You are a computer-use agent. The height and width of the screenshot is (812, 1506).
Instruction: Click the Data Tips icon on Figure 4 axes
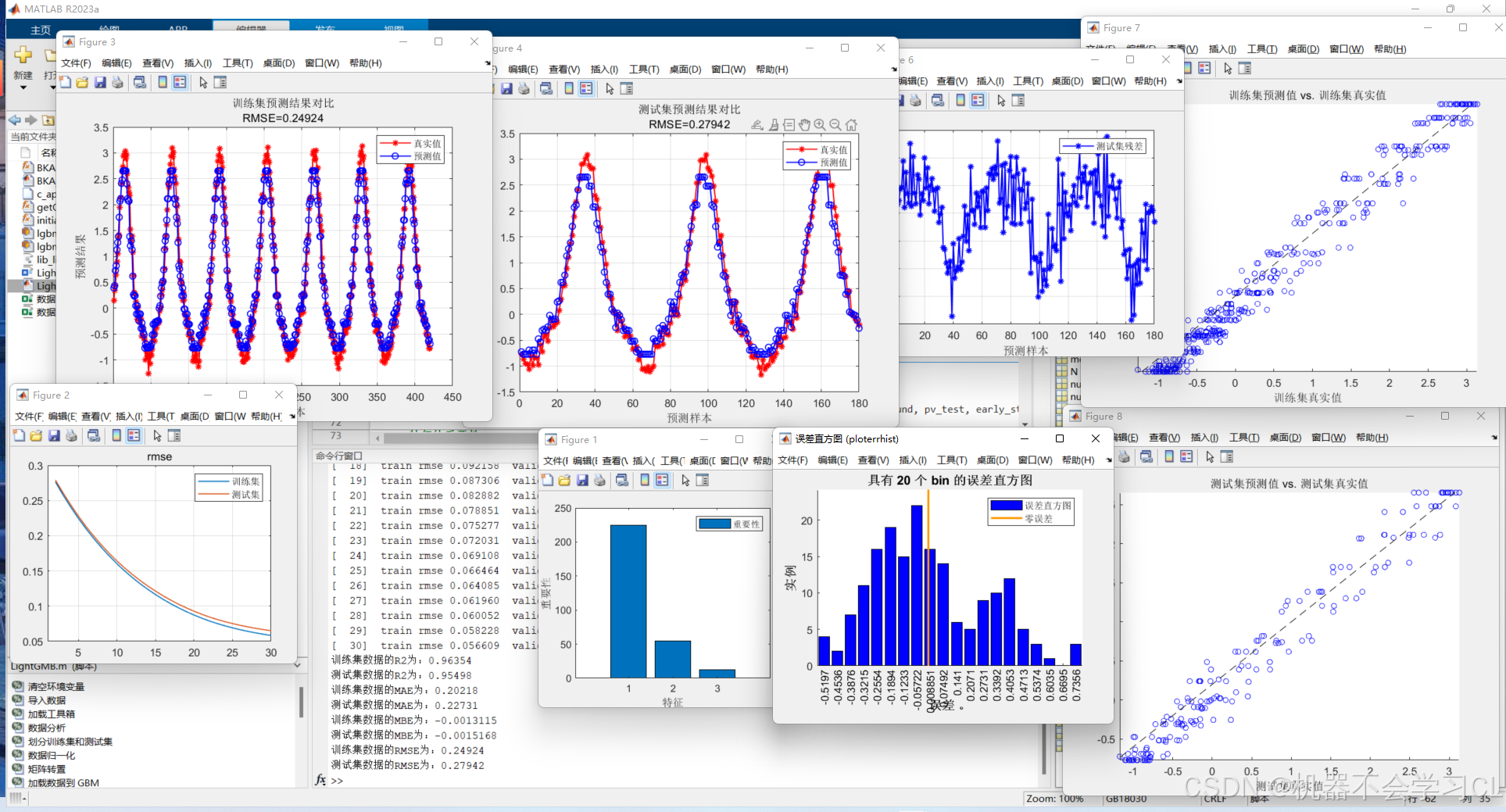789,125
